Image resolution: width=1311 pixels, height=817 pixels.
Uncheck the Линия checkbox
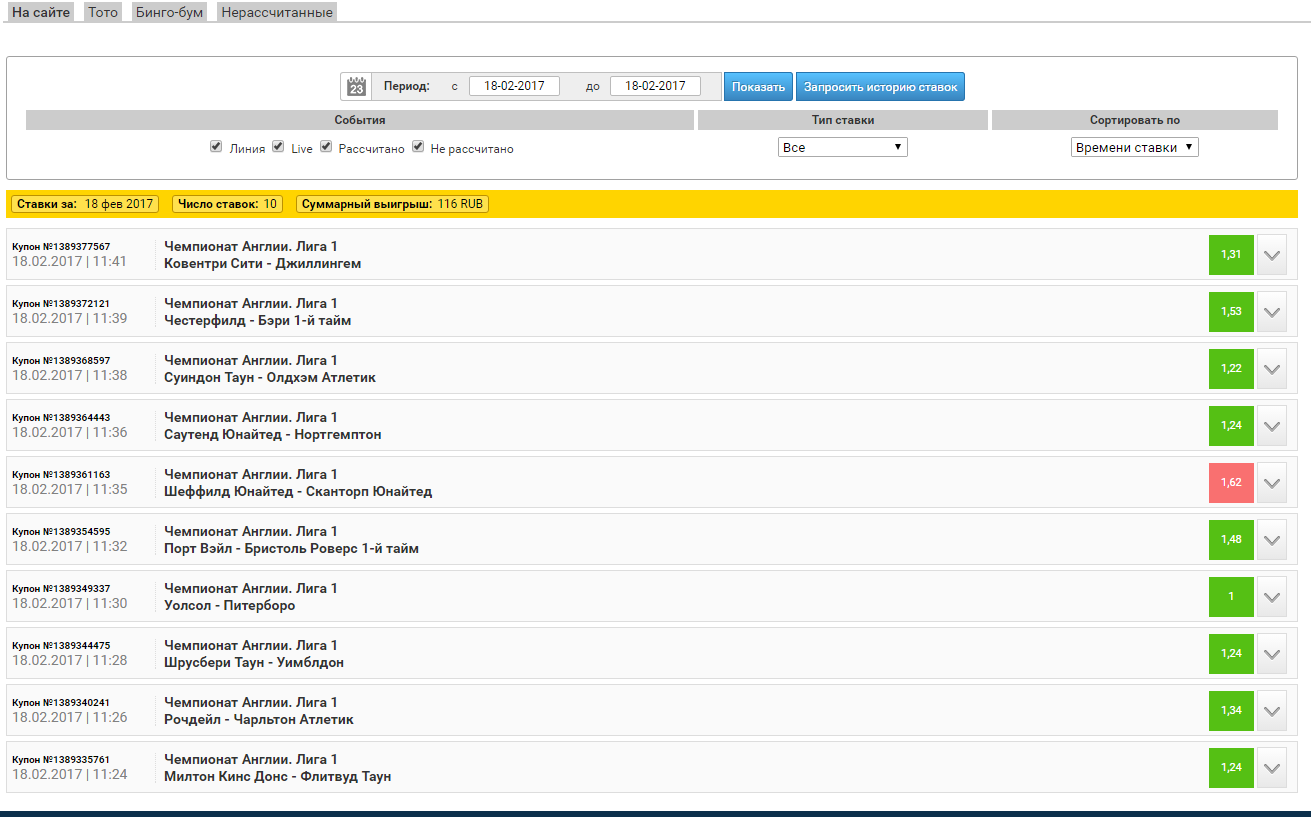[x=216, y=146]
